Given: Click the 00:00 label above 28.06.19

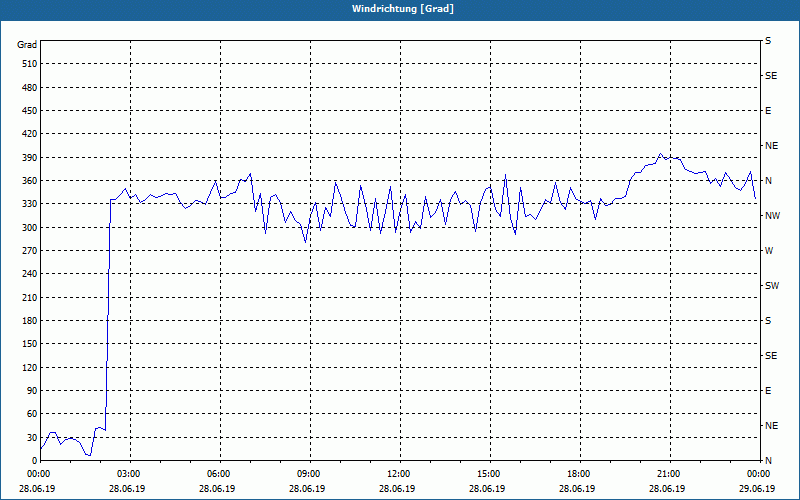Looking at the screenshot, I should pyautogui.click(x=38, y=473).
